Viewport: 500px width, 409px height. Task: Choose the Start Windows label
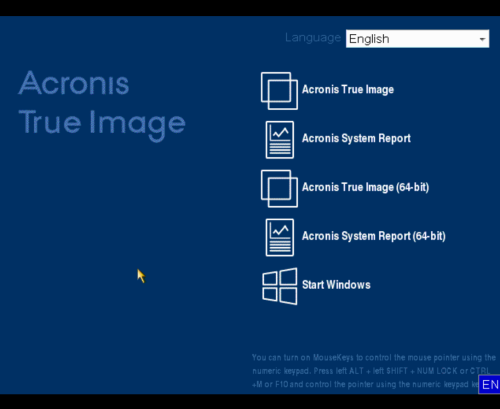pos(336,285)
